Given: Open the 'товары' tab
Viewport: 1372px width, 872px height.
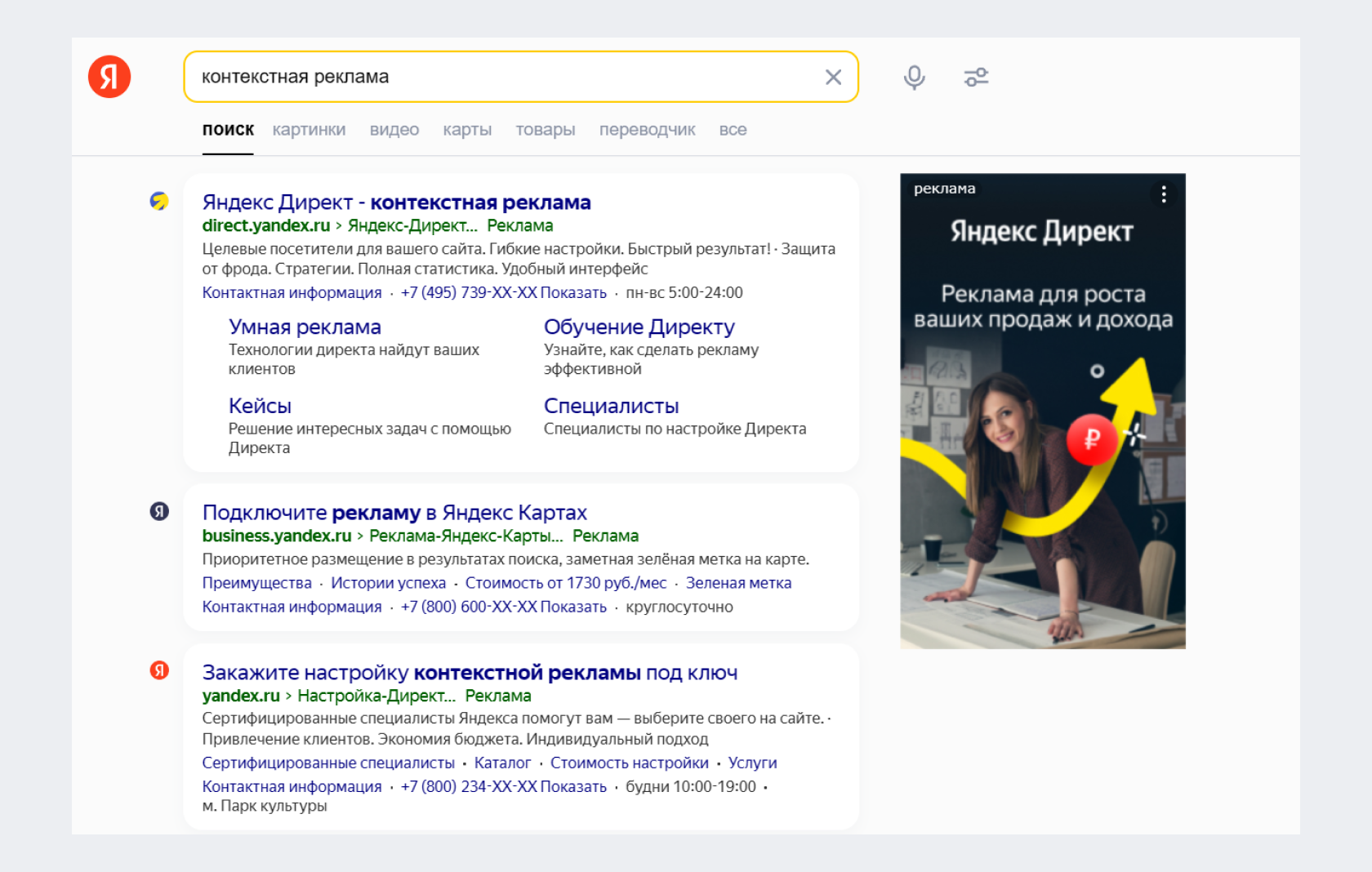Looking at the screenshot, I should click(x=546, y=130).
